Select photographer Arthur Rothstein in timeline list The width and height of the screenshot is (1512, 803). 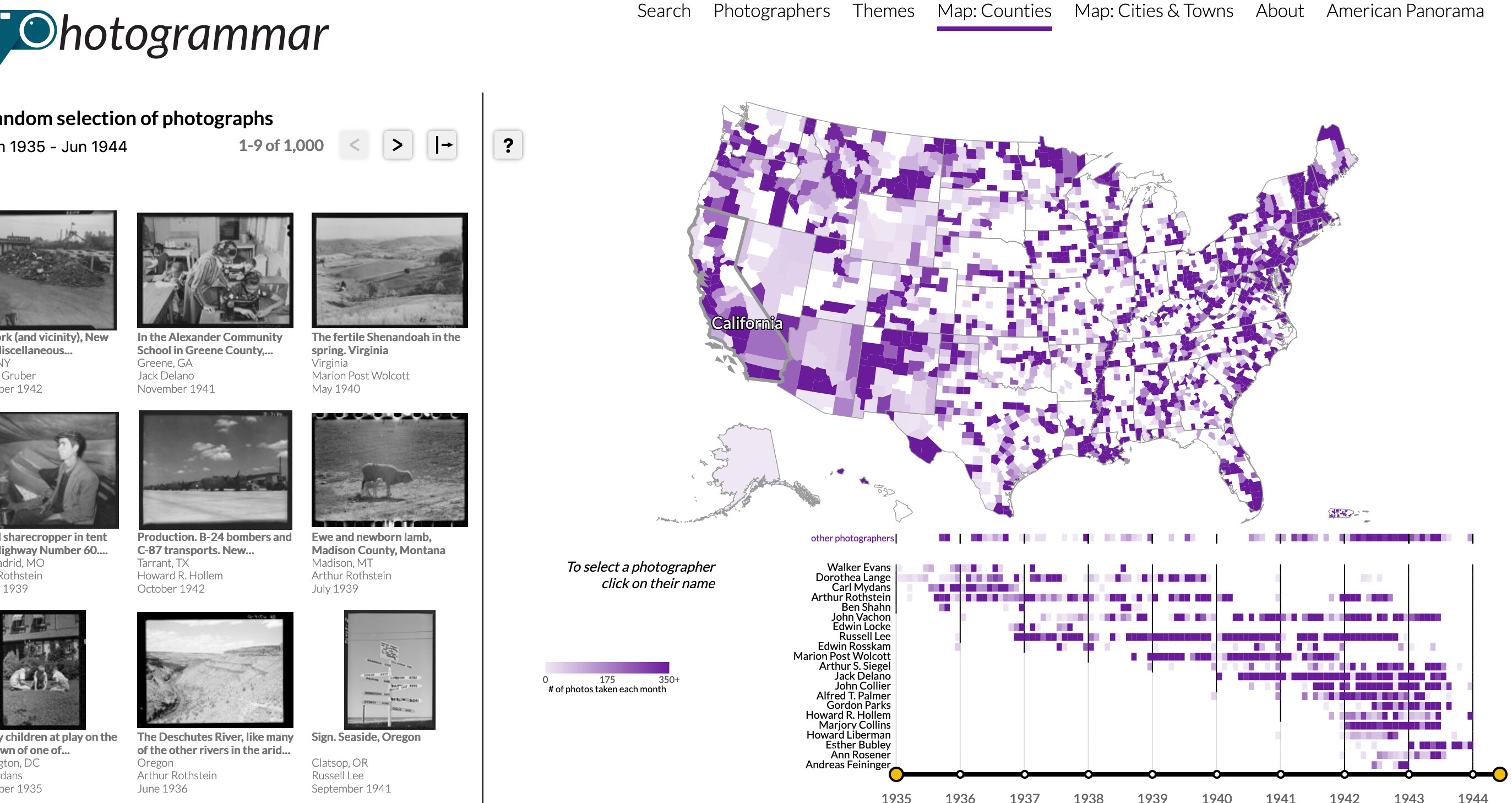pyautogui.click(x=851, y=597)
